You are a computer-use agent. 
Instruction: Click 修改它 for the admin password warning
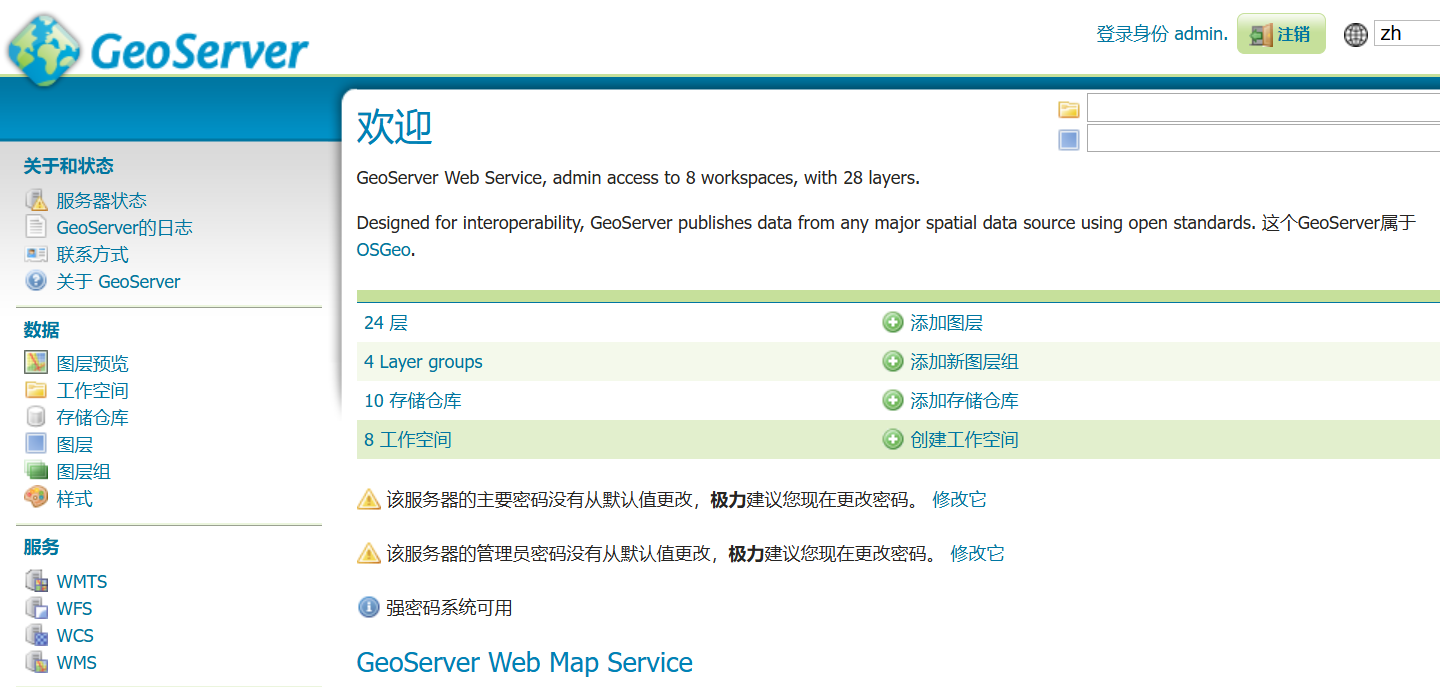pyautogui.click(x=977, y=553)
